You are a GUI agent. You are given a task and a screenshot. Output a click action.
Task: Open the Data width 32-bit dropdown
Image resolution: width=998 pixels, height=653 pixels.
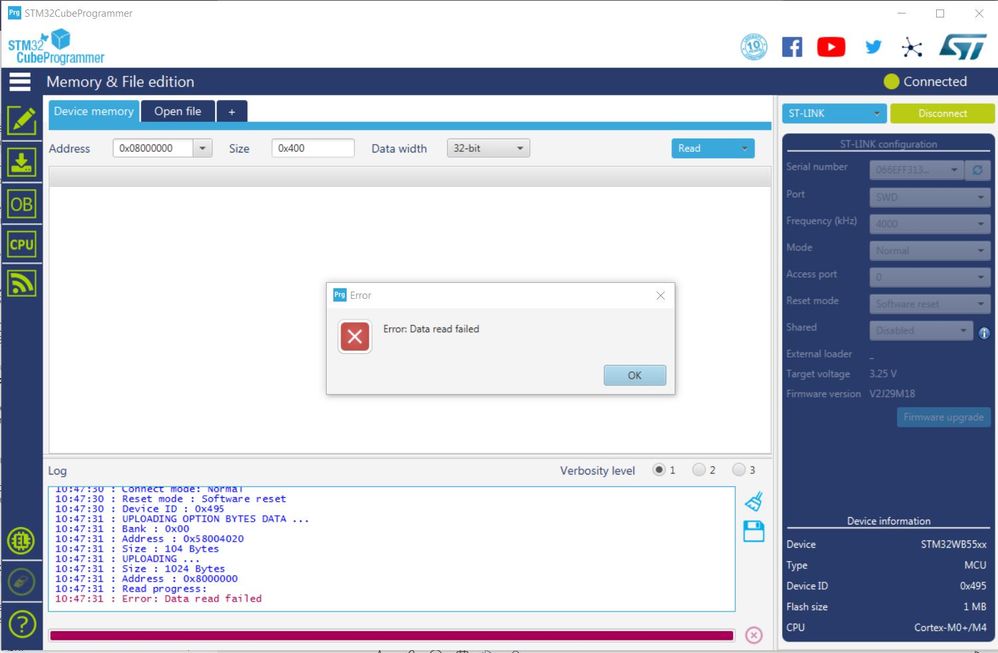pyautogui.click(x=488, y=148)
